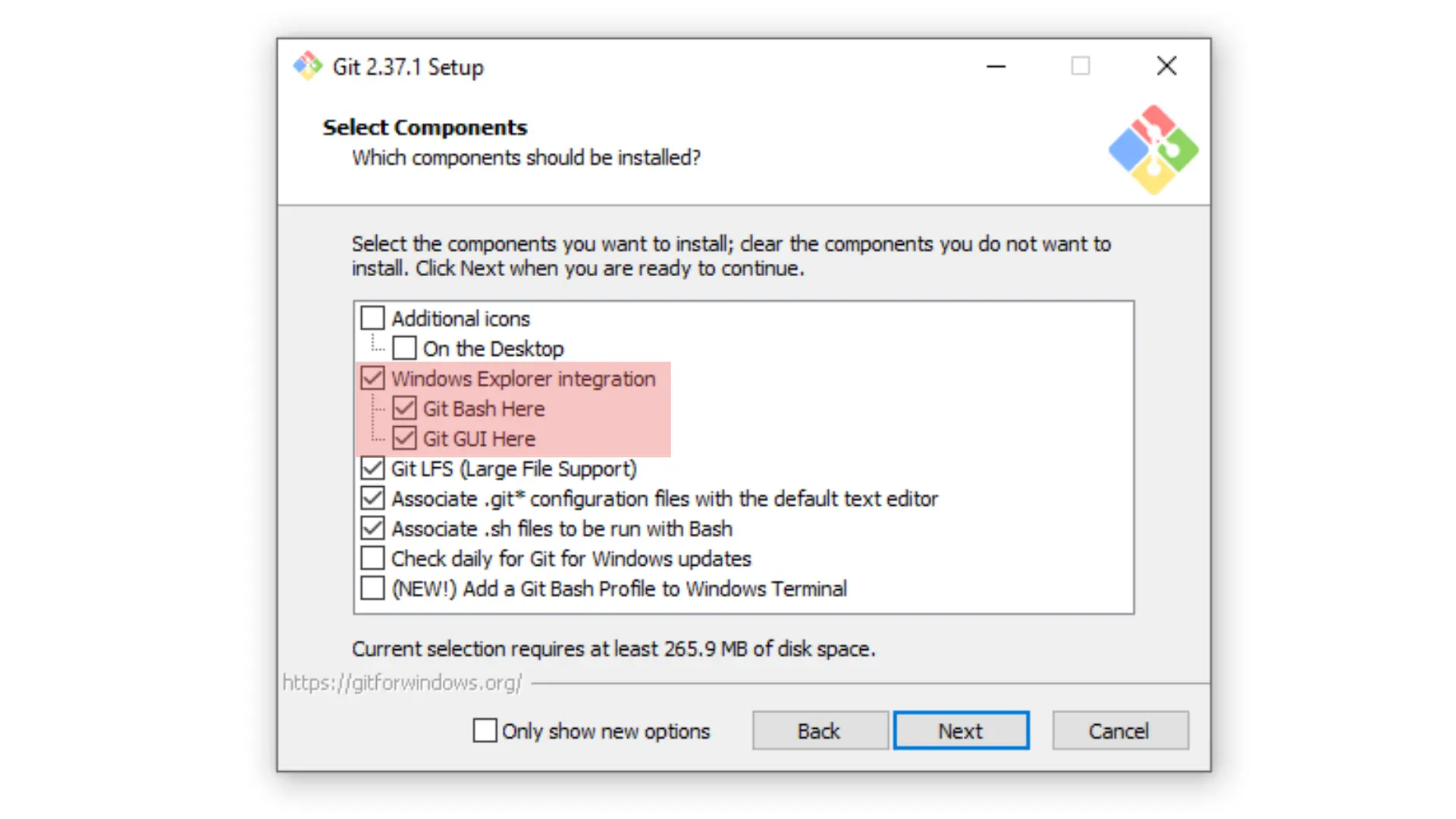Cancel the Git 2.37.1 Setup installation

[x=1119, y=731]
